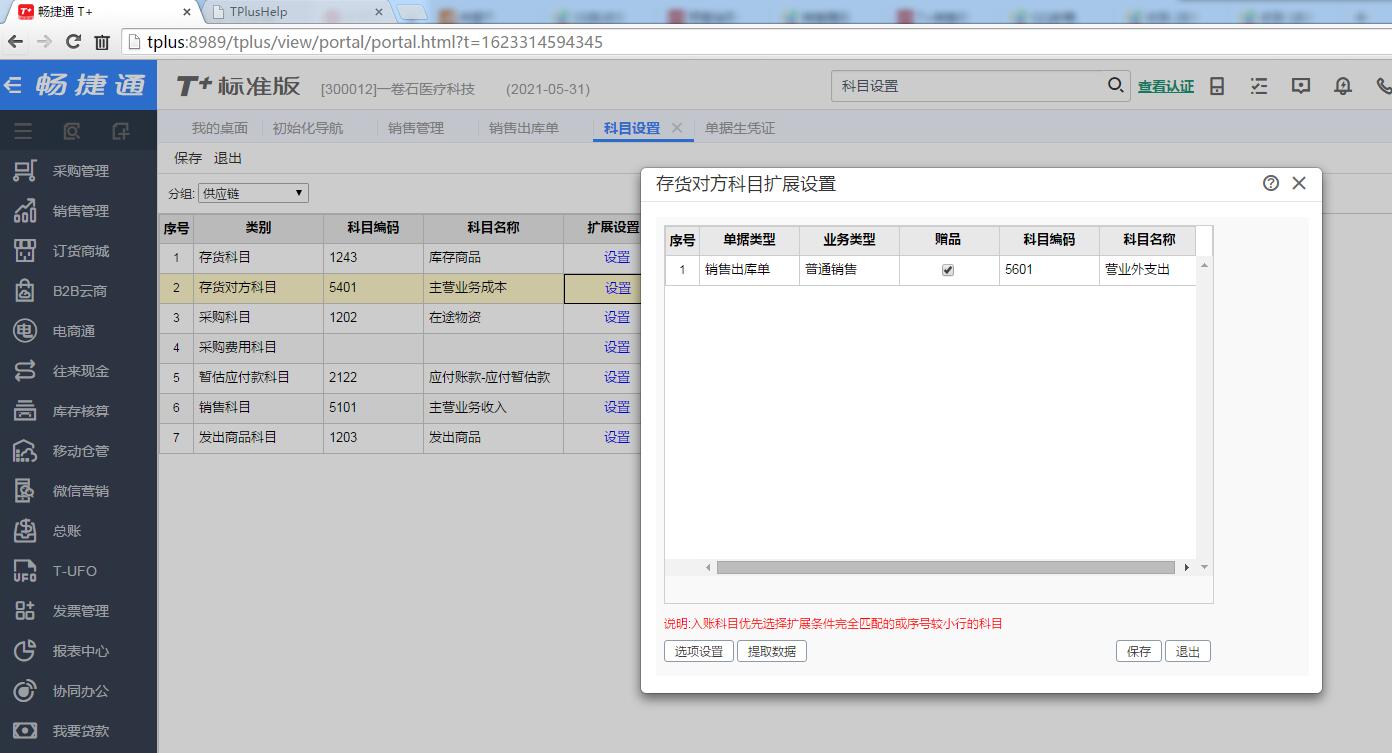
Task: Click 查看认证 link
Action: [x=1166, y=87]
